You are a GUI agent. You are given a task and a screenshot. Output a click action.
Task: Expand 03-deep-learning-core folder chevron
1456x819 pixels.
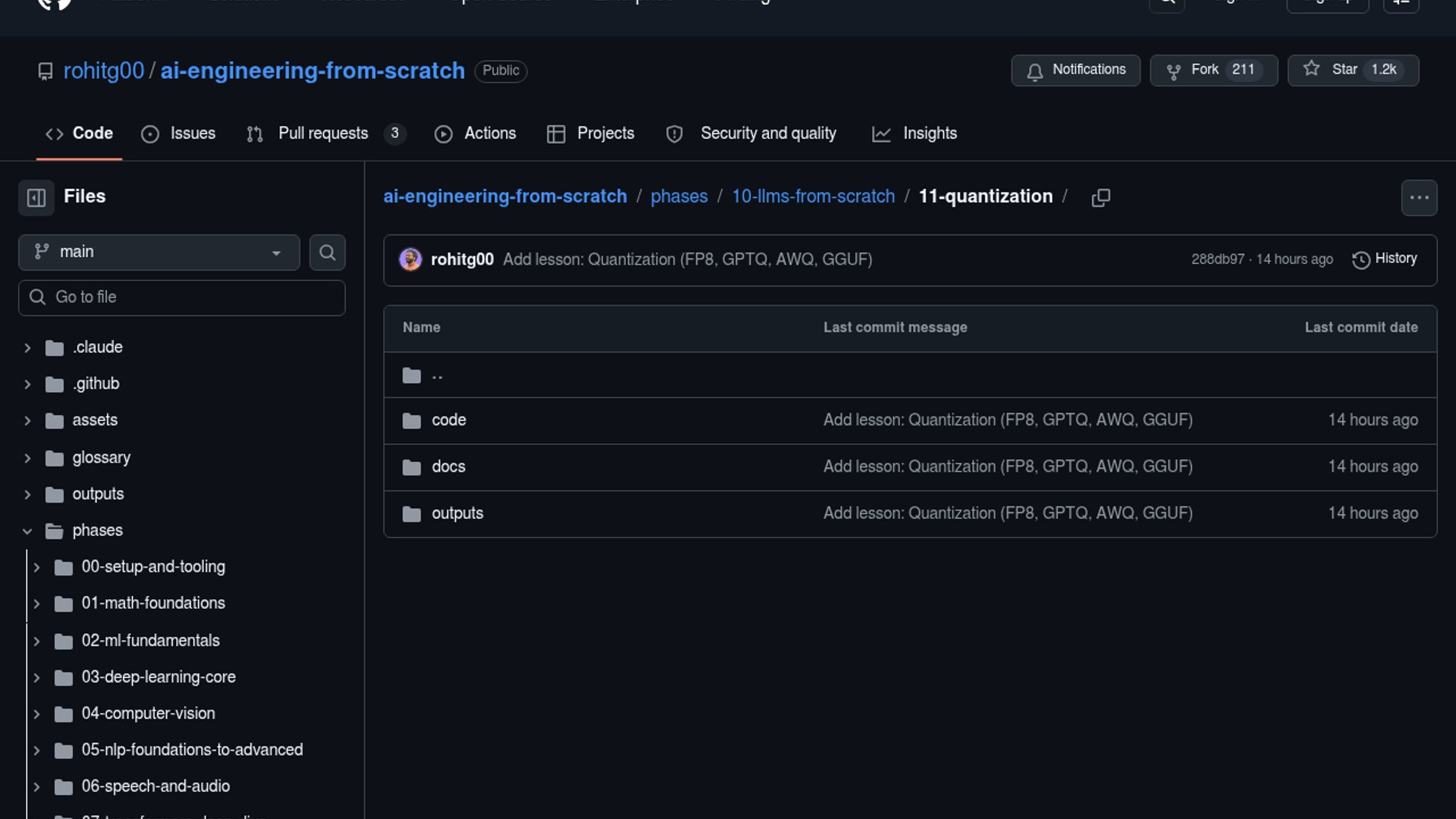tap(36, 677)
